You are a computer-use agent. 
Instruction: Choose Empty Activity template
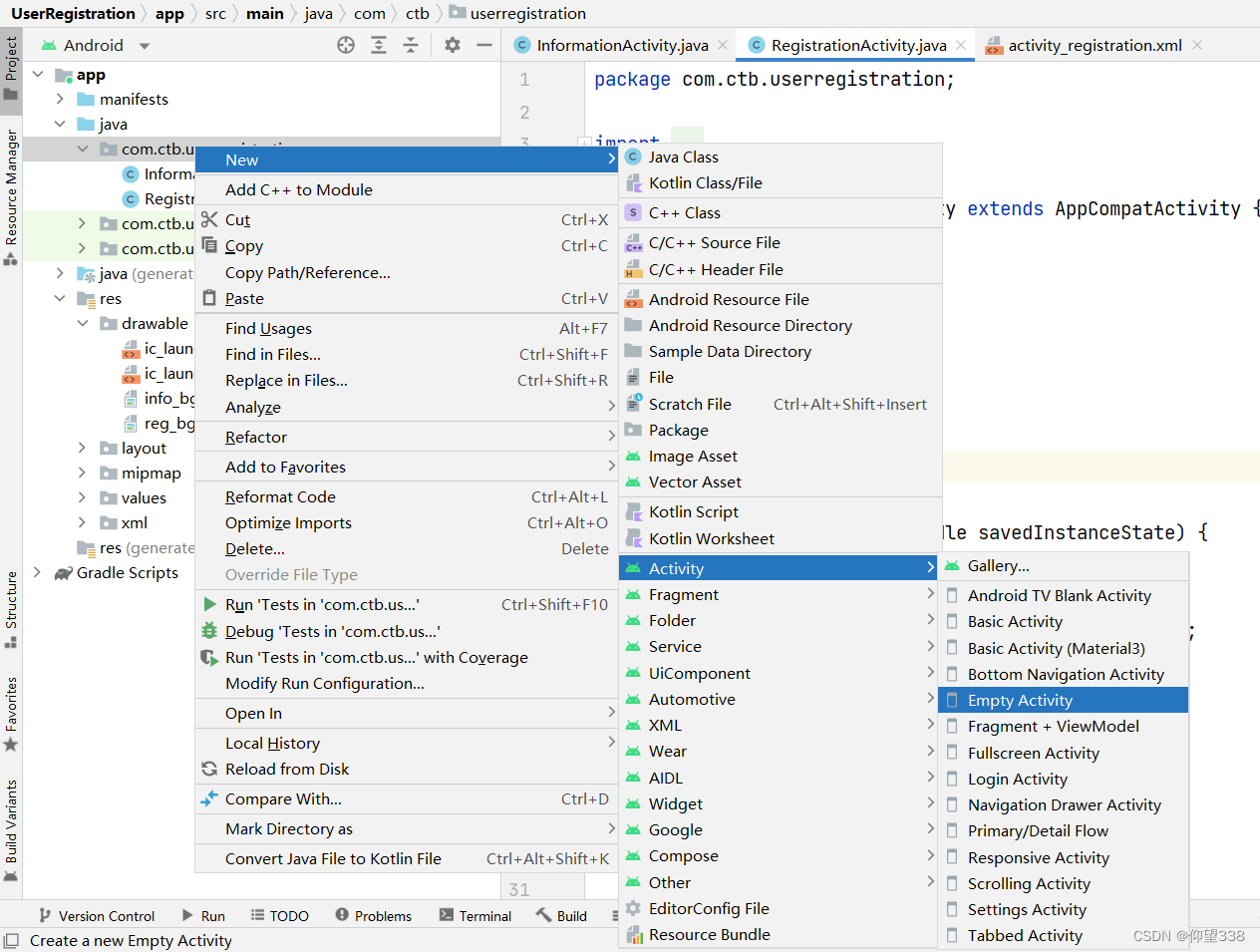1064,700
